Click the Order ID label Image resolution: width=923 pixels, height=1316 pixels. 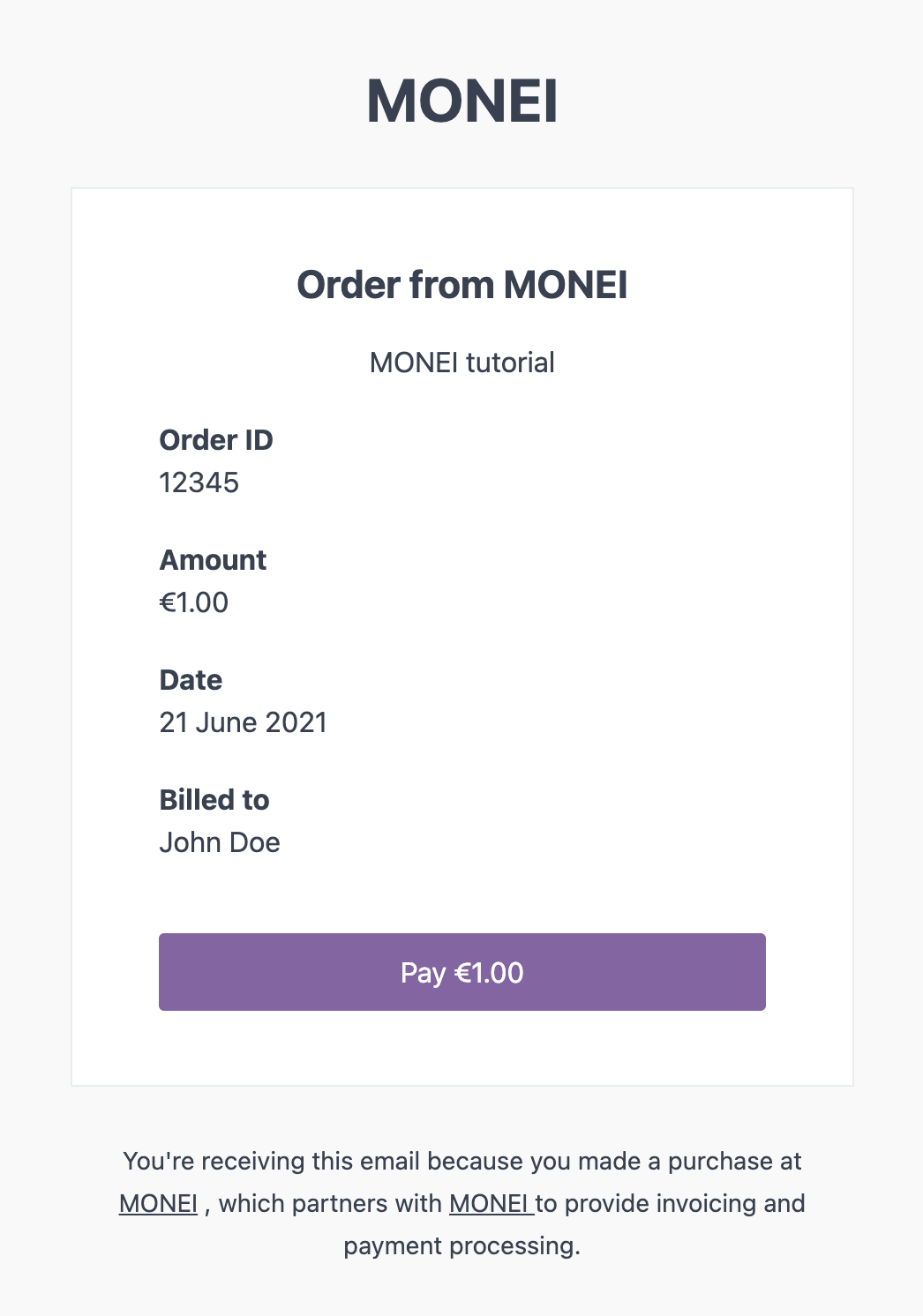click(x=216, y=440)
